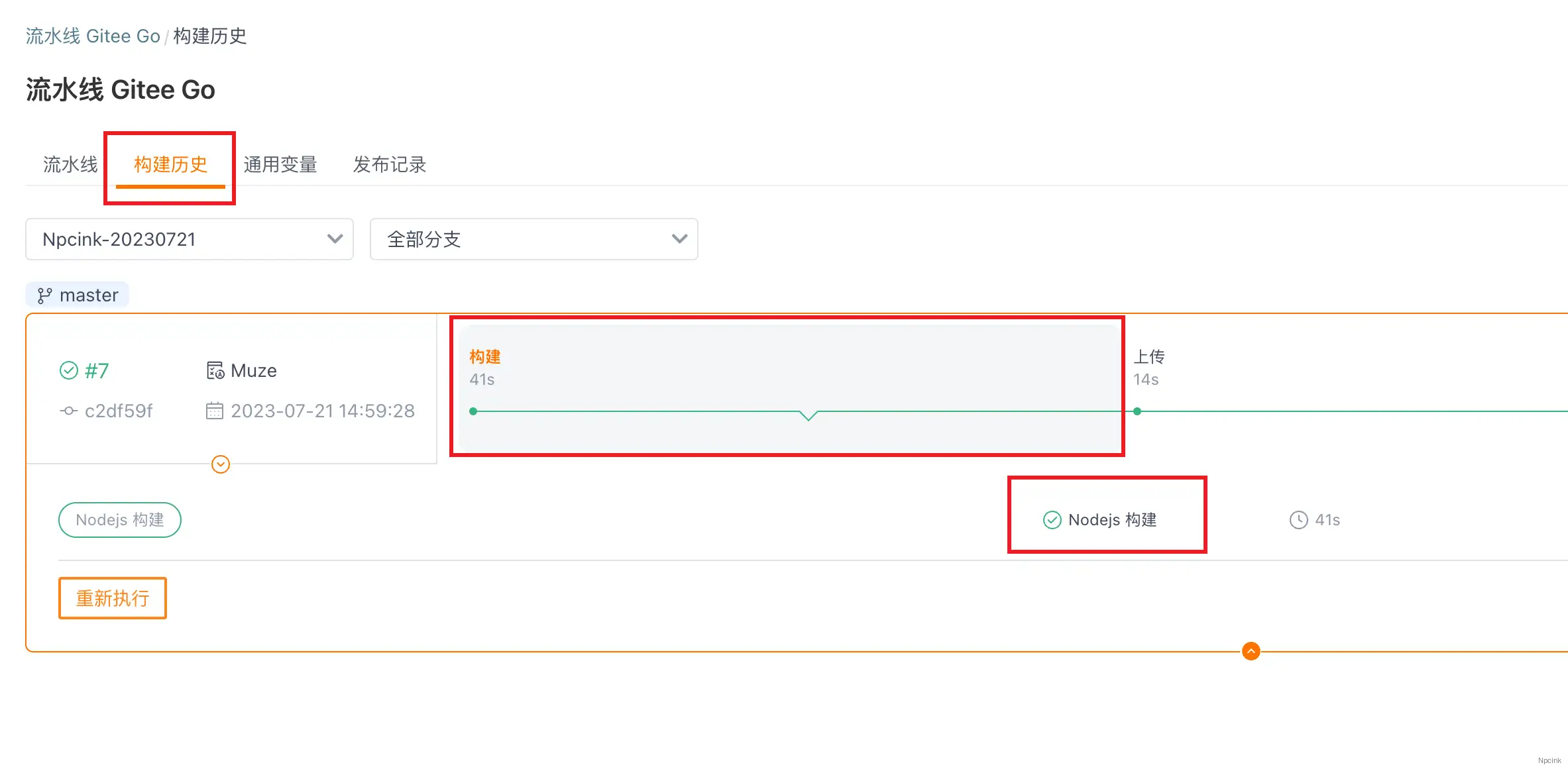
Task: Click the 构建 stage duration 41s
Action: pos(482,380)
